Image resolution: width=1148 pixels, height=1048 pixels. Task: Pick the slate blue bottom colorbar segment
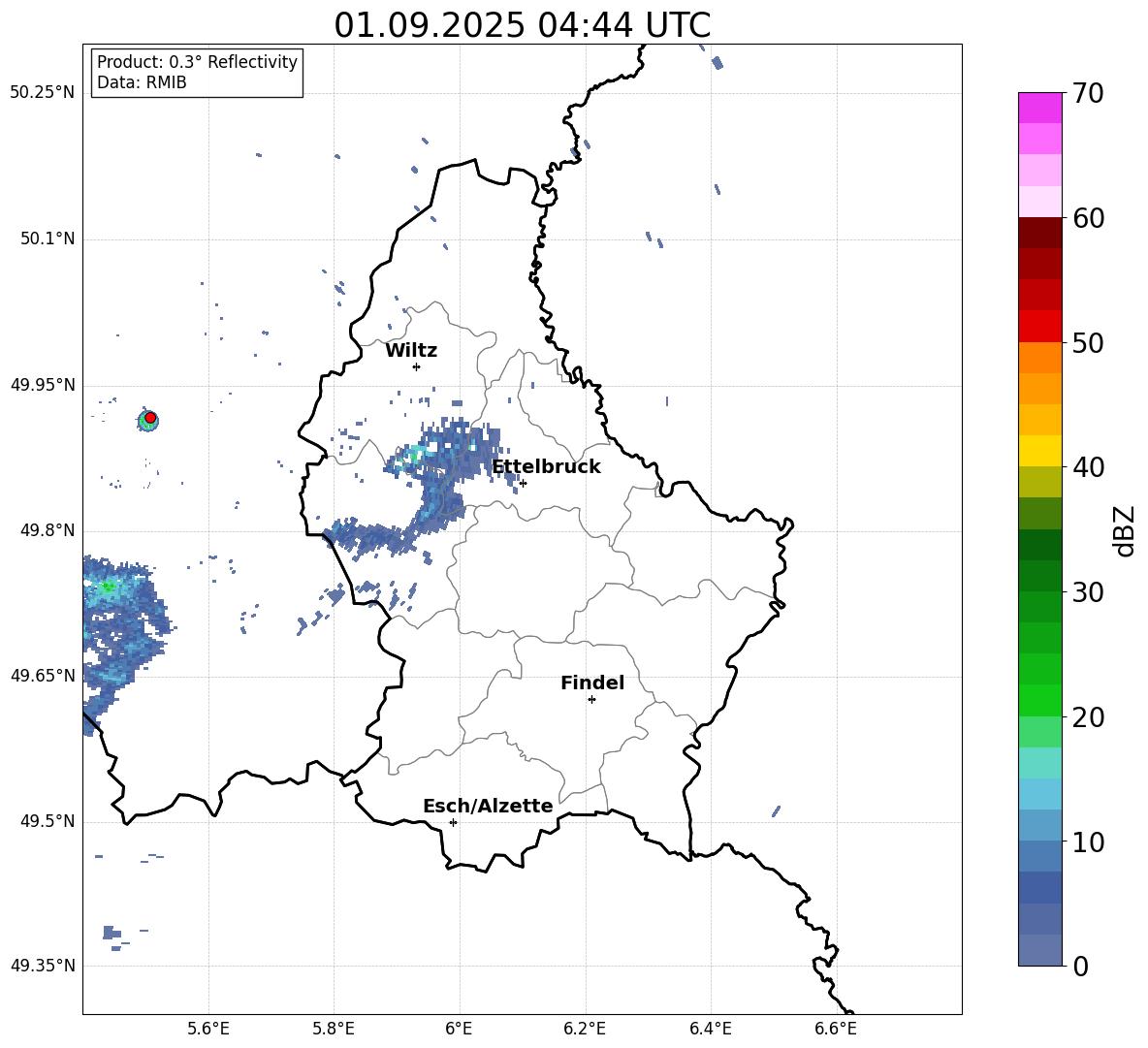click(1039, 950)
